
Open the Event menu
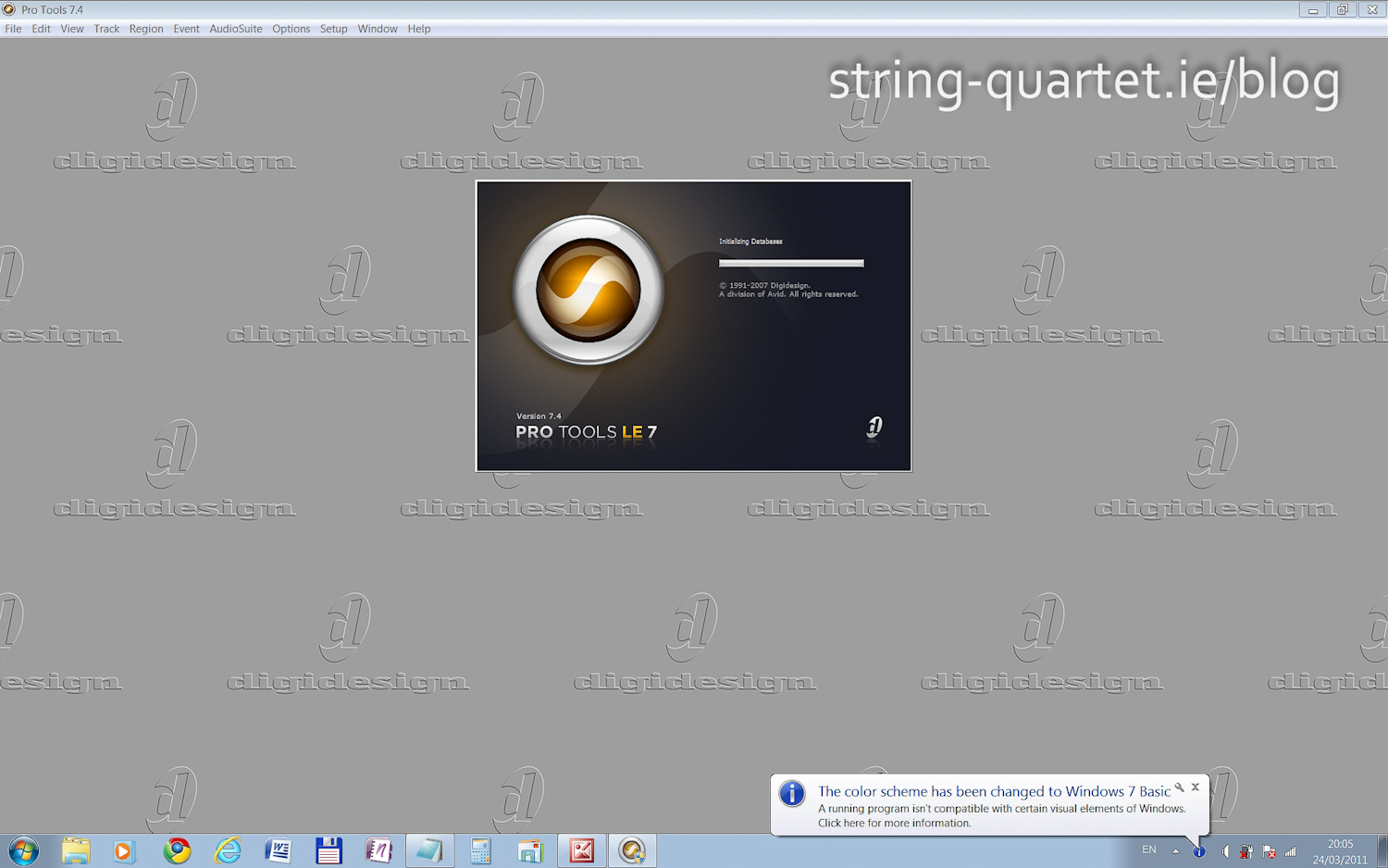point(186,29)
